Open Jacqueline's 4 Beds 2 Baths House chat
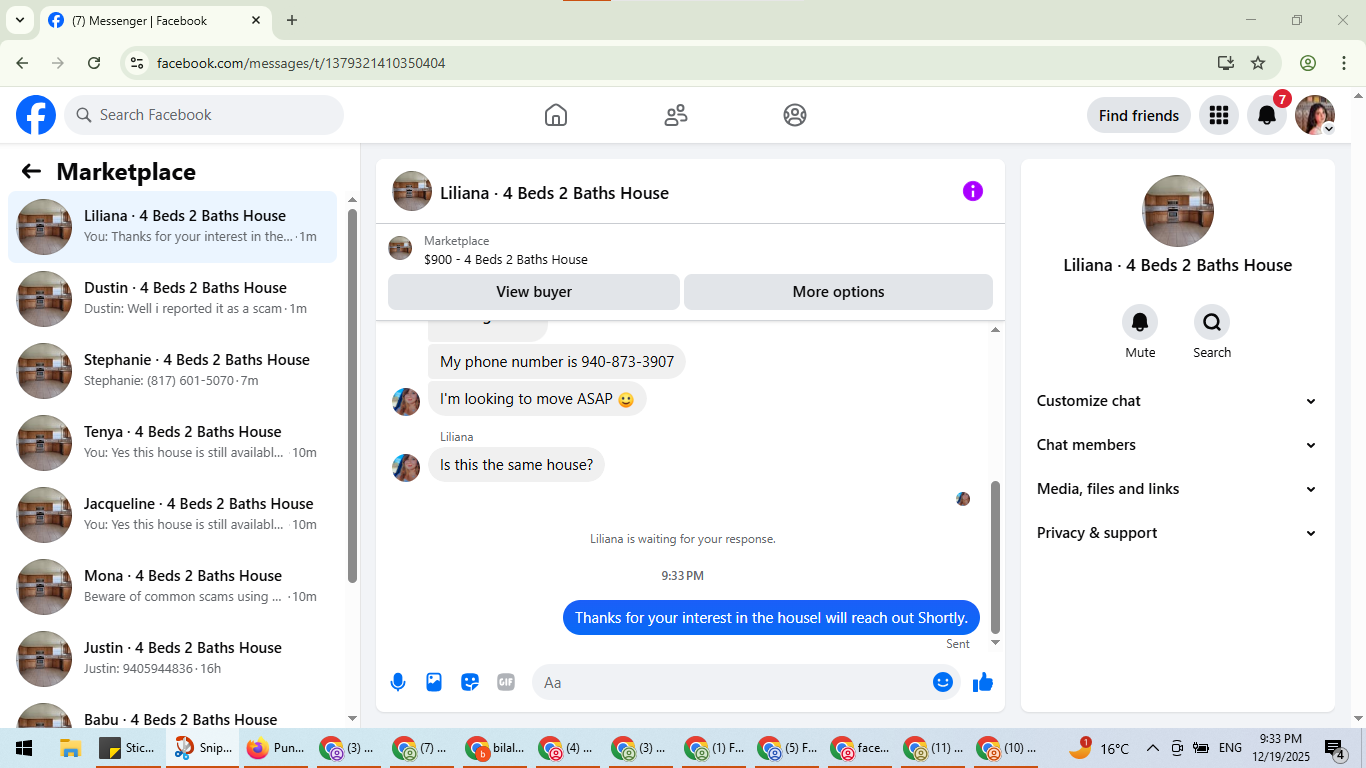This screenshot has width=1366, height=768. (173, 515)
